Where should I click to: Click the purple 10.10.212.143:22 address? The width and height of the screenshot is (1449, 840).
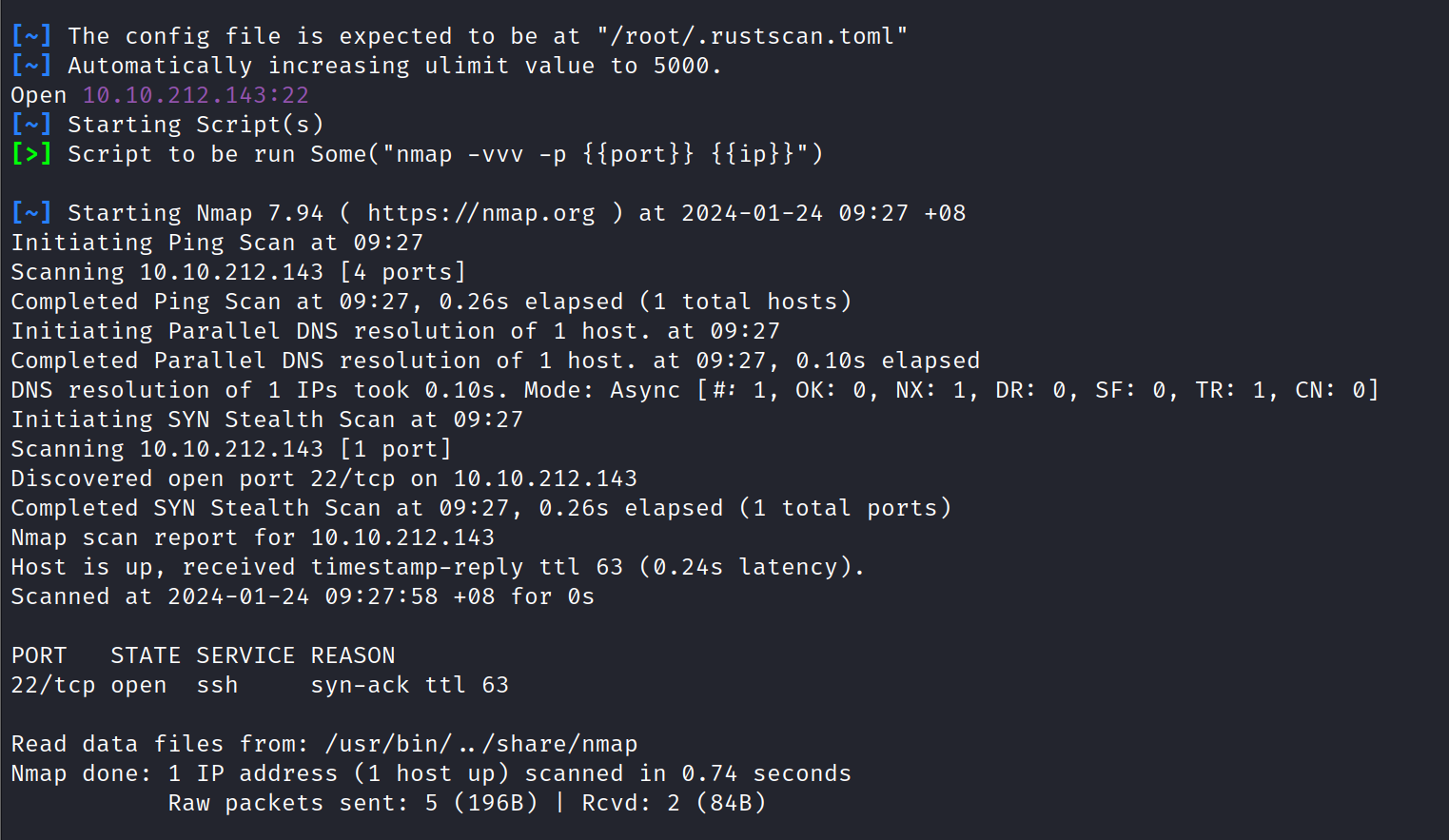click(x=195, y=95)
